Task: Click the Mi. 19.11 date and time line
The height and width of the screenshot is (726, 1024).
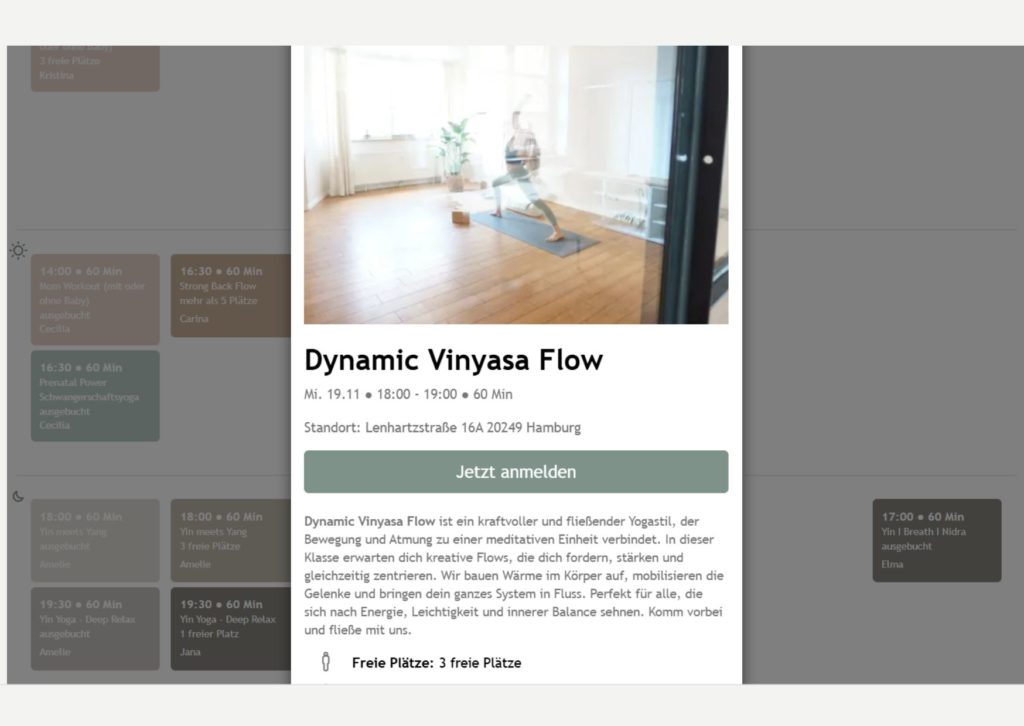Action: pyautogui.click(x=408, y=394)
